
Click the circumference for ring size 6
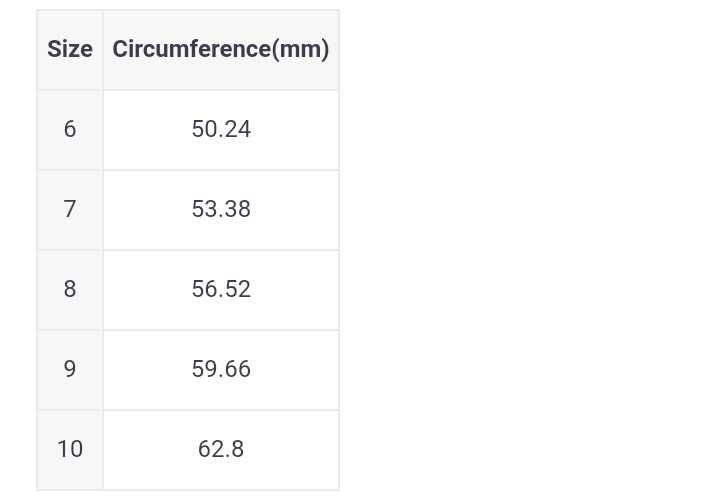tap(221, 130)
